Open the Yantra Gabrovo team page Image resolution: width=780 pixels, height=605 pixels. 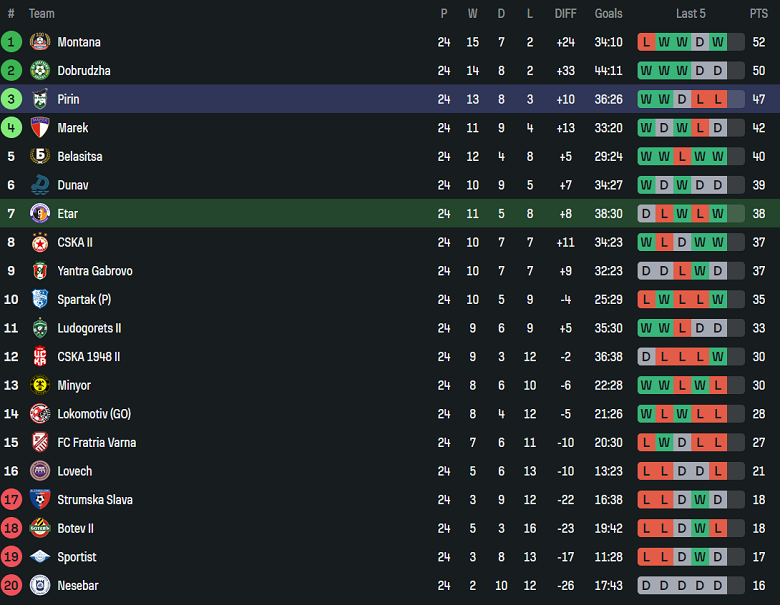tap(95, 271)
